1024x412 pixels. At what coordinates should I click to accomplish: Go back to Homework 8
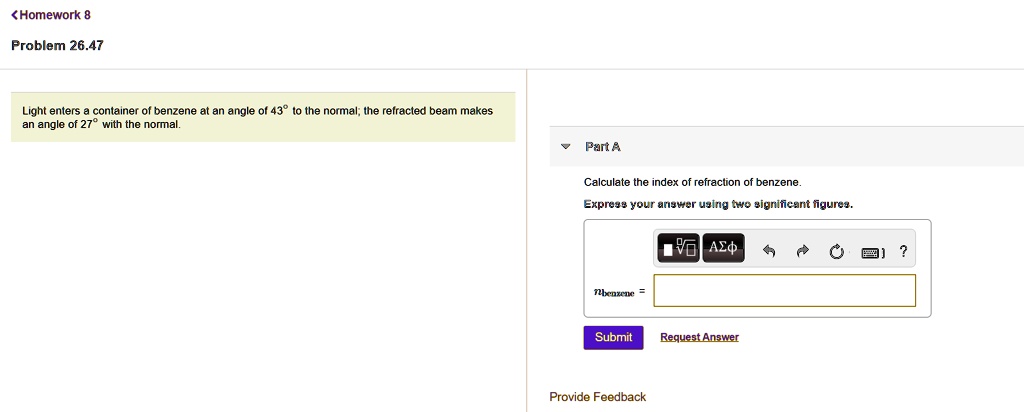click(x=55, y=15)
